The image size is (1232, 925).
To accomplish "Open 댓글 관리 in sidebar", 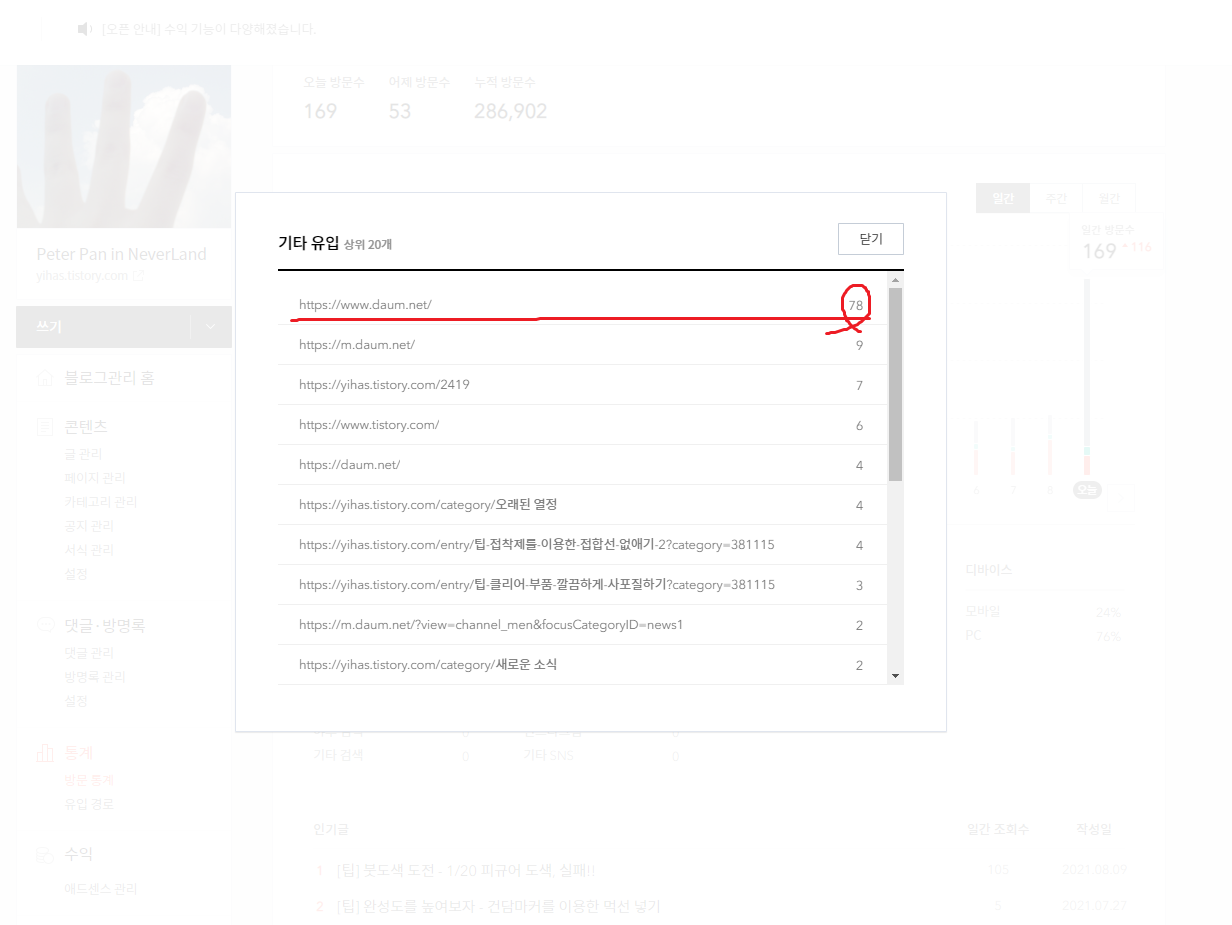I will [x=89, y=653].
